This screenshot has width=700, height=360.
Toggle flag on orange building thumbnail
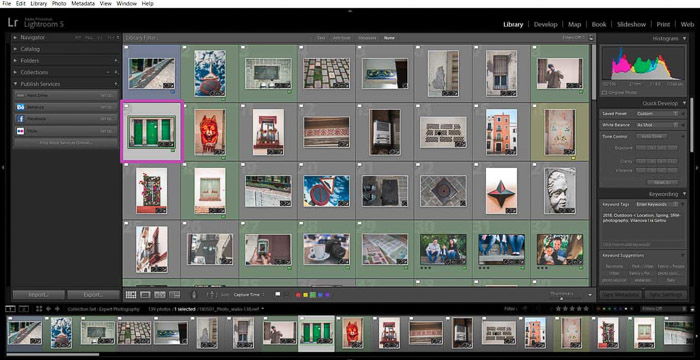tap(476, 106)
